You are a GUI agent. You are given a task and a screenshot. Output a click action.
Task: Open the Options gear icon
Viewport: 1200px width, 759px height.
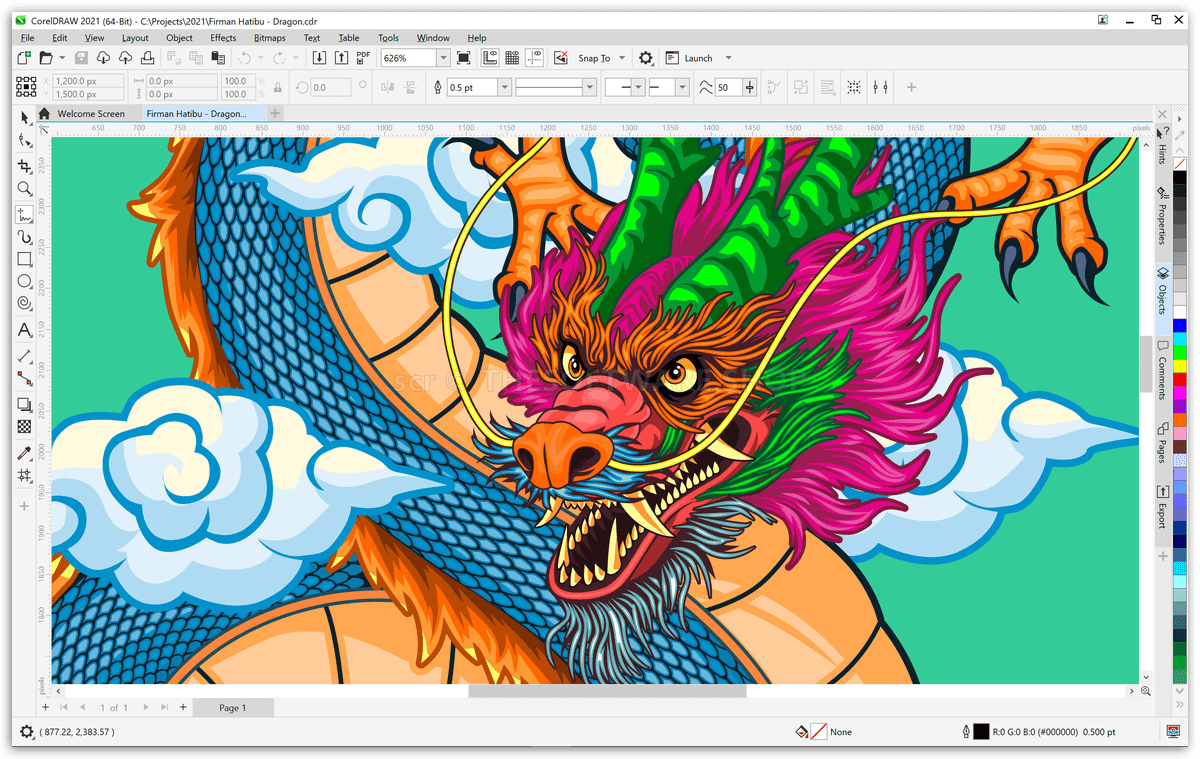click(x=646, y=59)
